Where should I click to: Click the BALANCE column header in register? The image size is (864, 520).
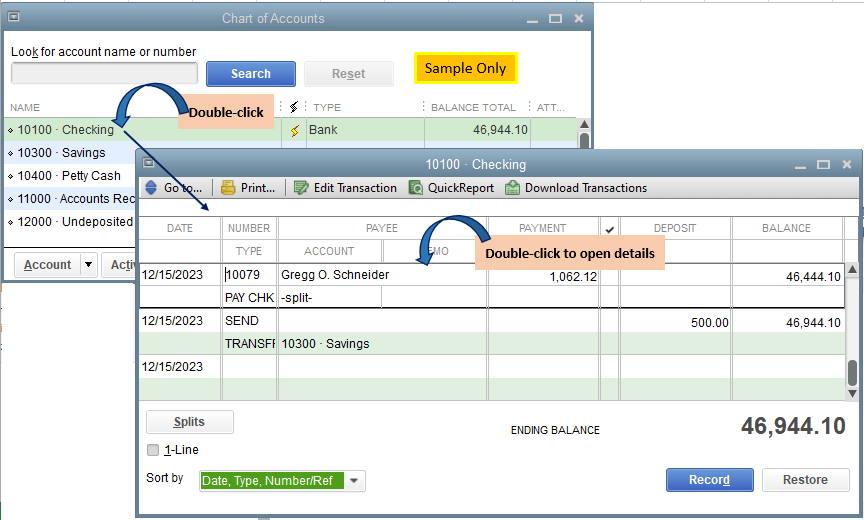point(786,229)
